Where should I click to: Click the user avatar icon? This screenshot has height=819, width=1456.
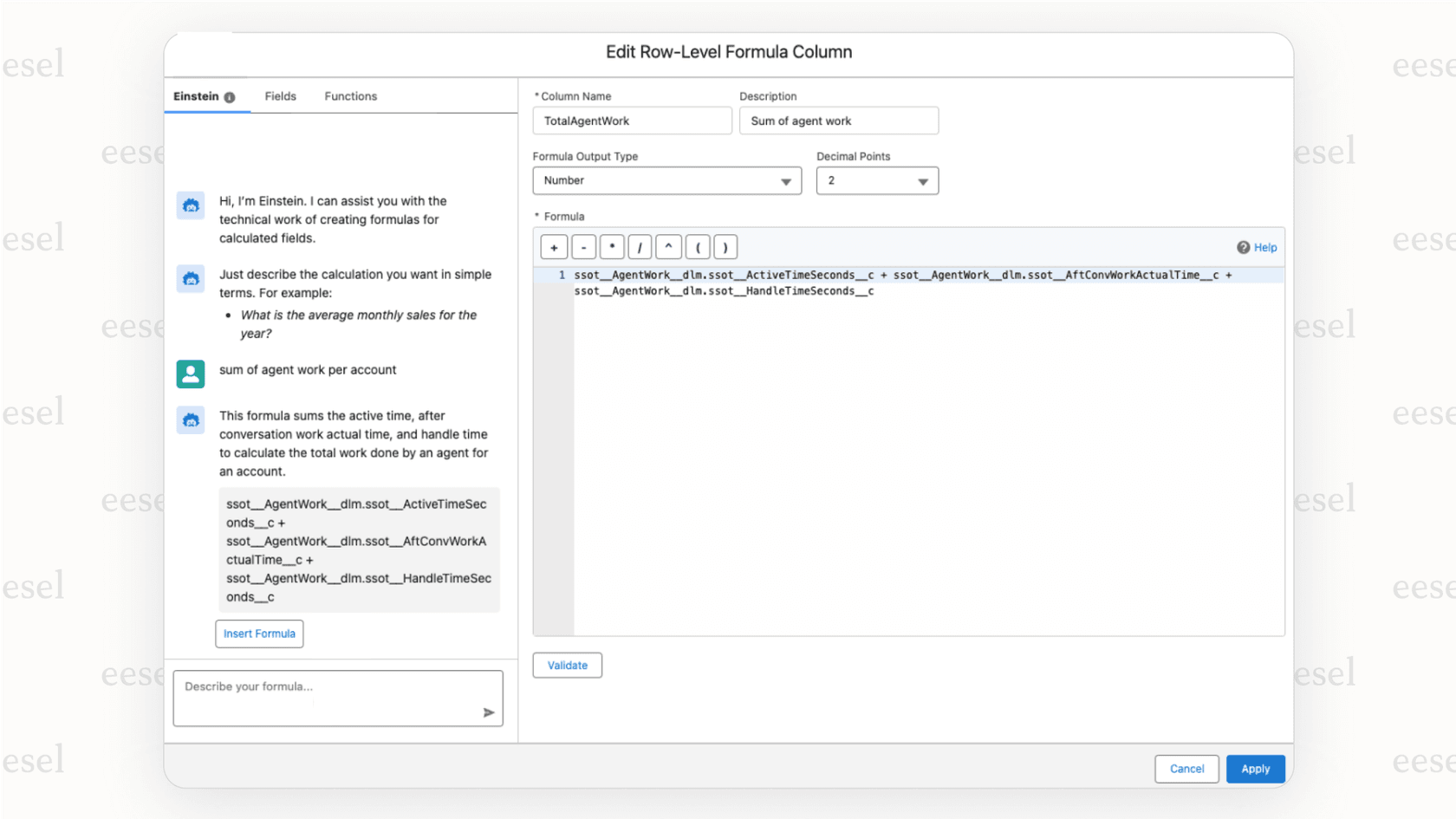coord(191,374)
